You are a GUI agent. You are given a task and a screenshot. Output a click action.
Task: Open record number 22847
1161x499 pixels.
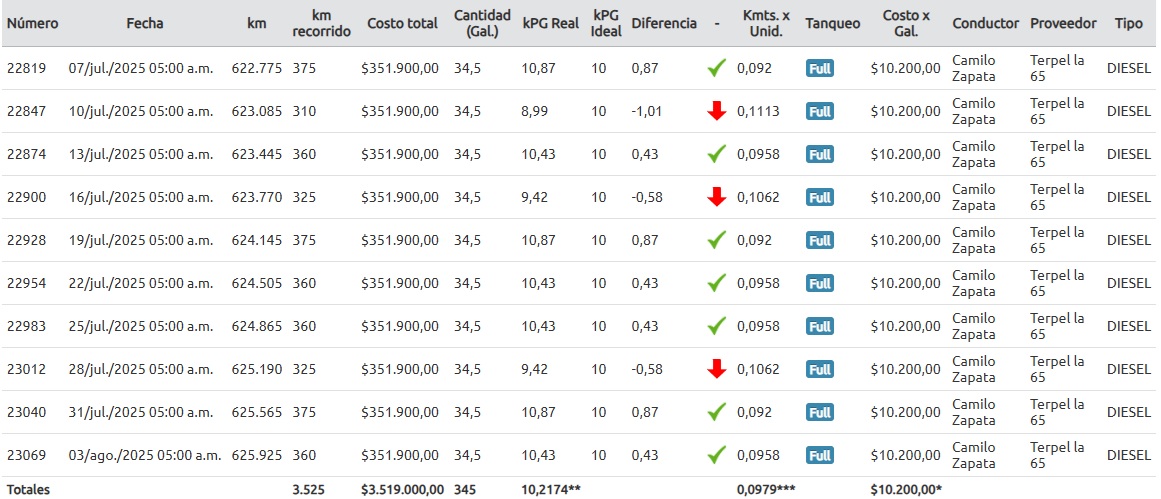pyautogui.click(x=26, y=111)
